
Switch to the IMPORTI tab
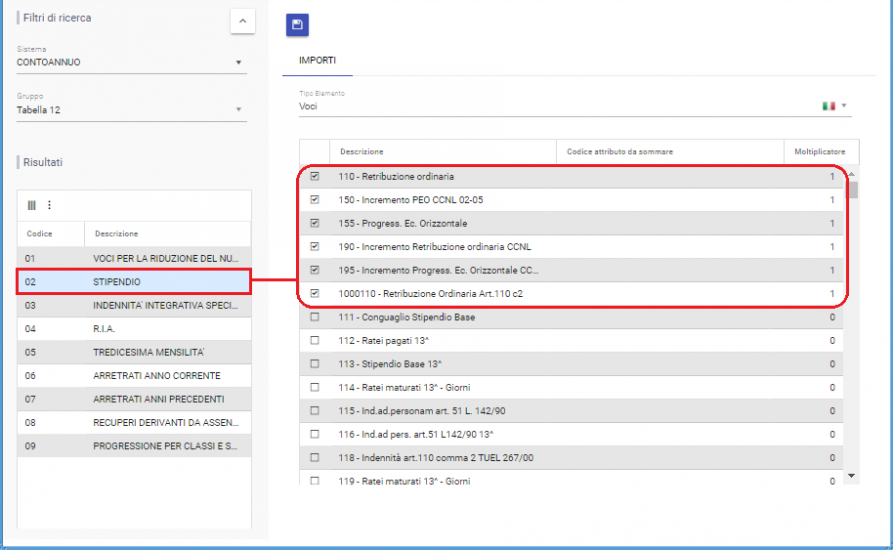coord(317,61)
